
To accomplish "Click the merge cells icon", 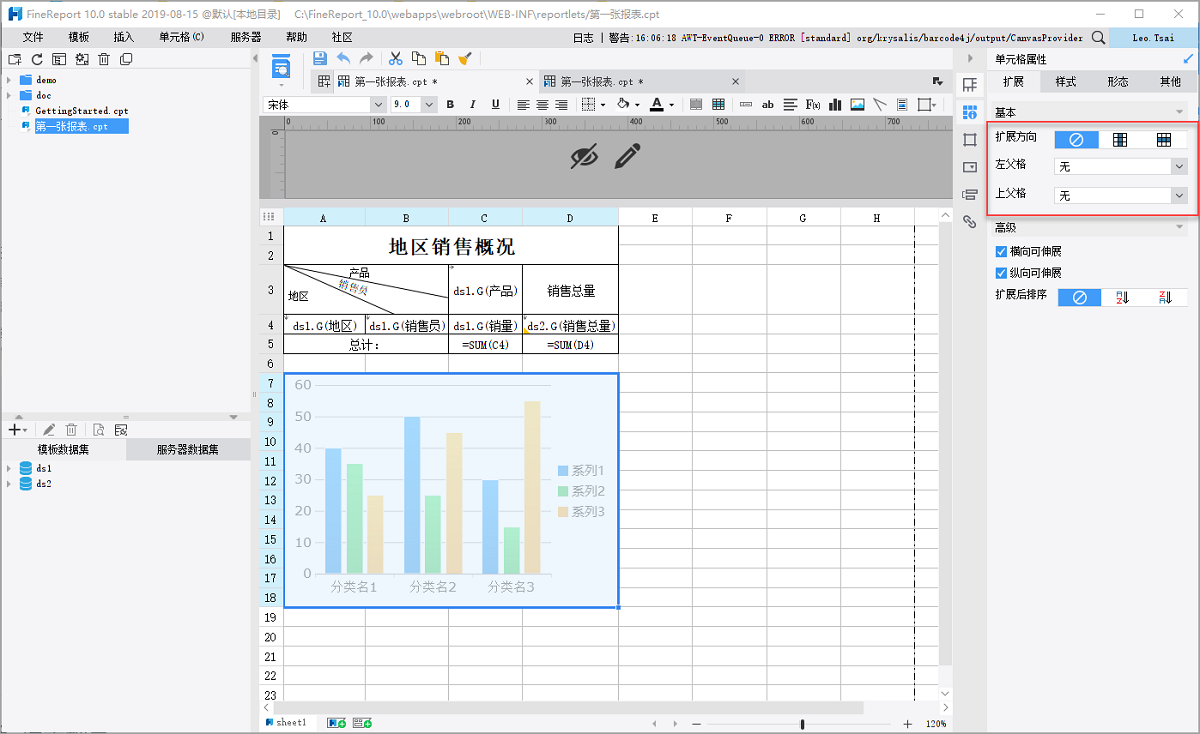I will click(x=696, y=104).
